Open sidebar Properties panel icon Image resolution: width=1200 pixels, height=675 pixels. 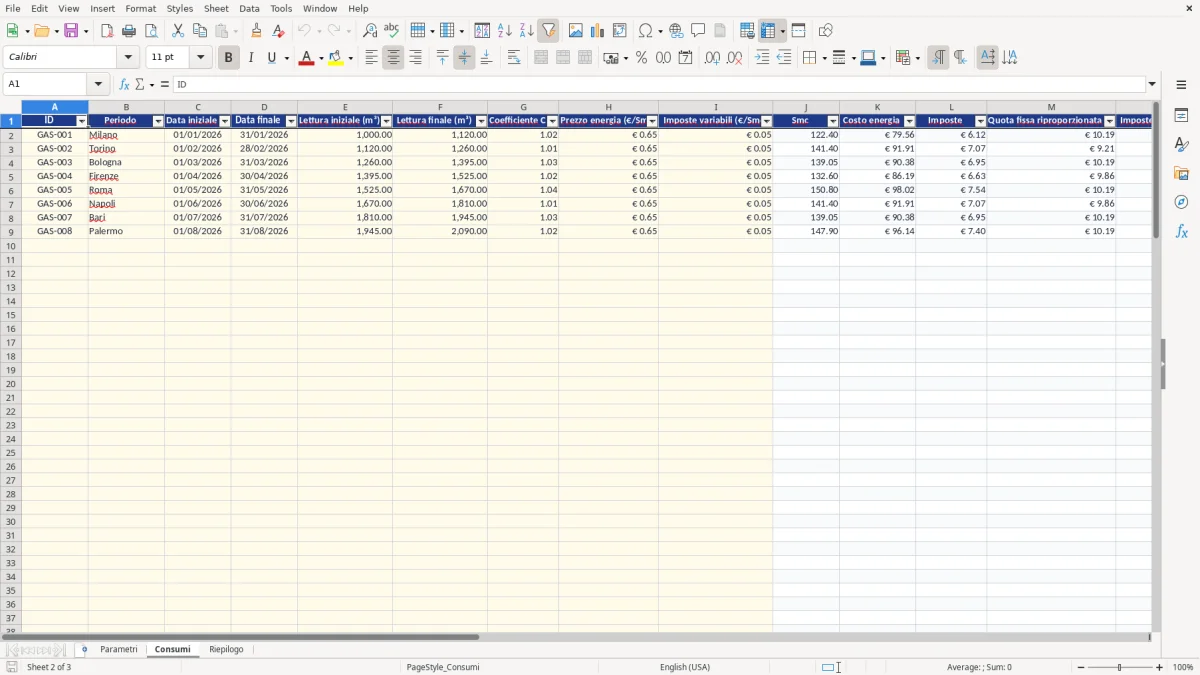pos(1181,115)
